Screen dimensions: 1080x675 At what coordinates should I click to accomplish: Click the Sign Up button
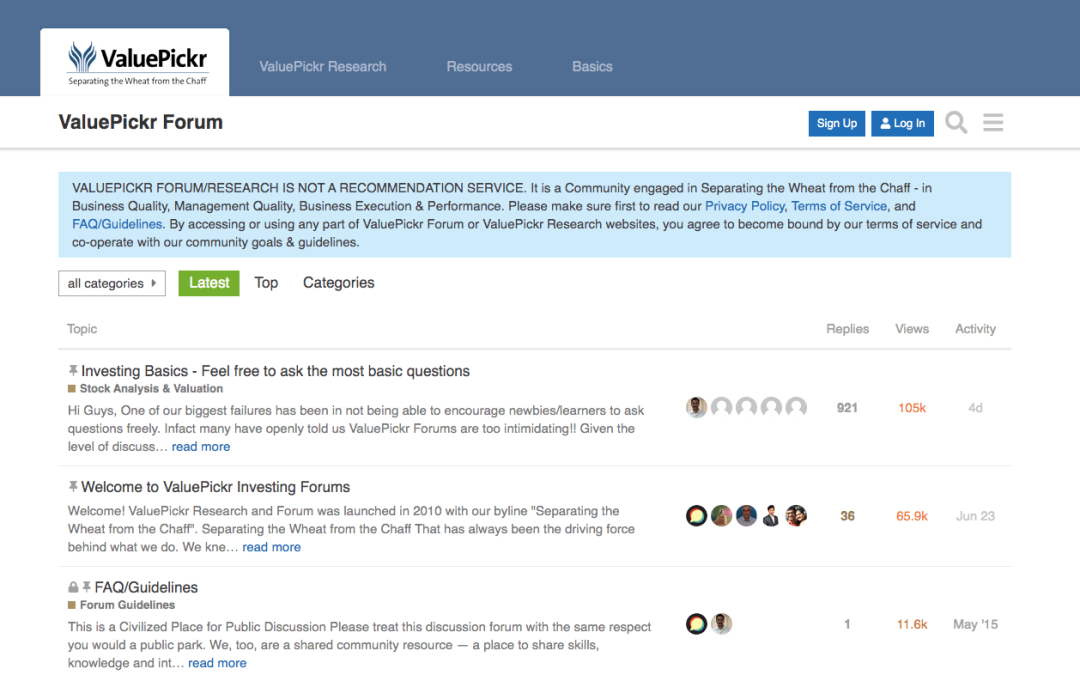(837, 123)
